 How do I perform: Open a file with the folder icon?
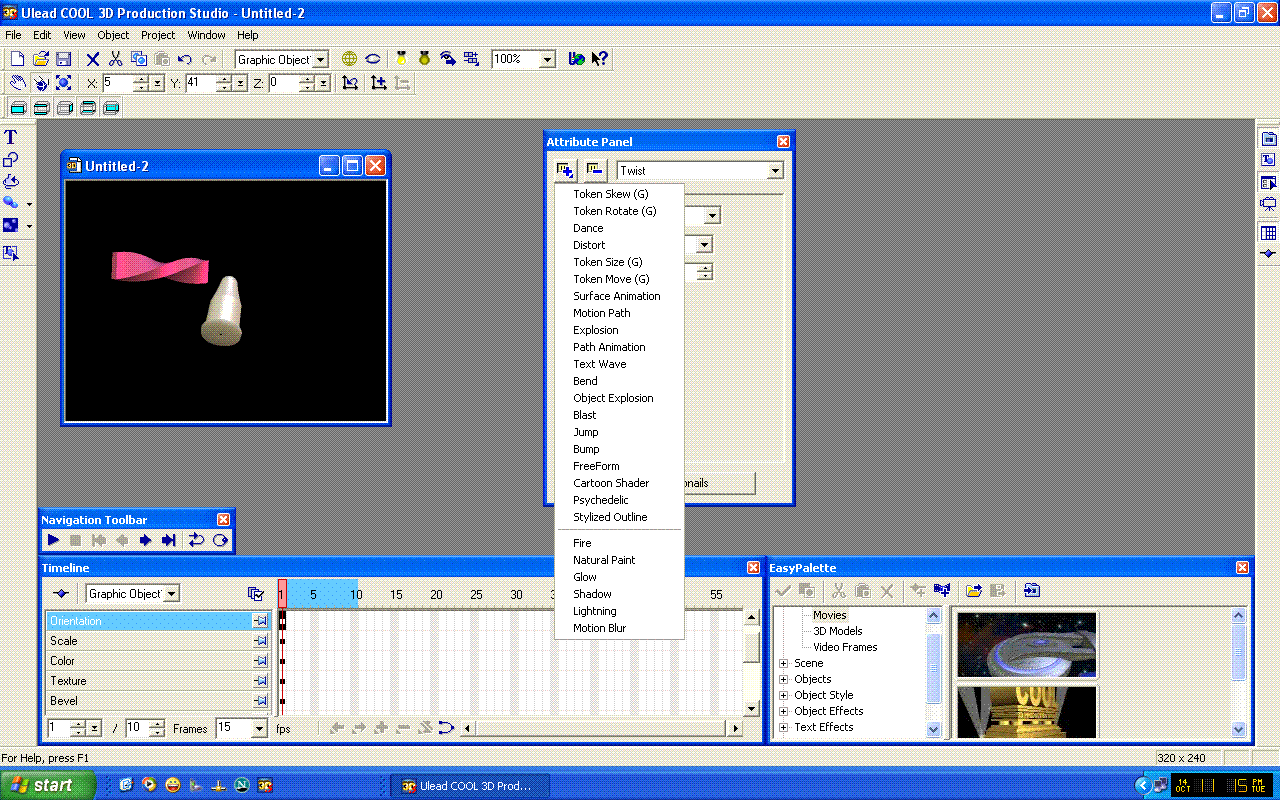point(41,59)
